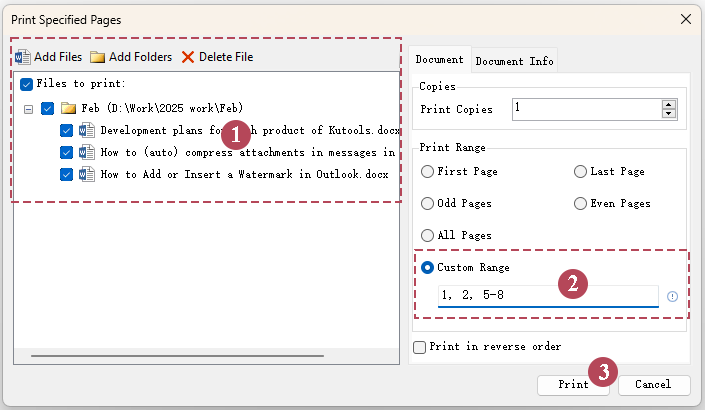Click into the Print Copies field
The image size is (705, 410).
(587, 109)
